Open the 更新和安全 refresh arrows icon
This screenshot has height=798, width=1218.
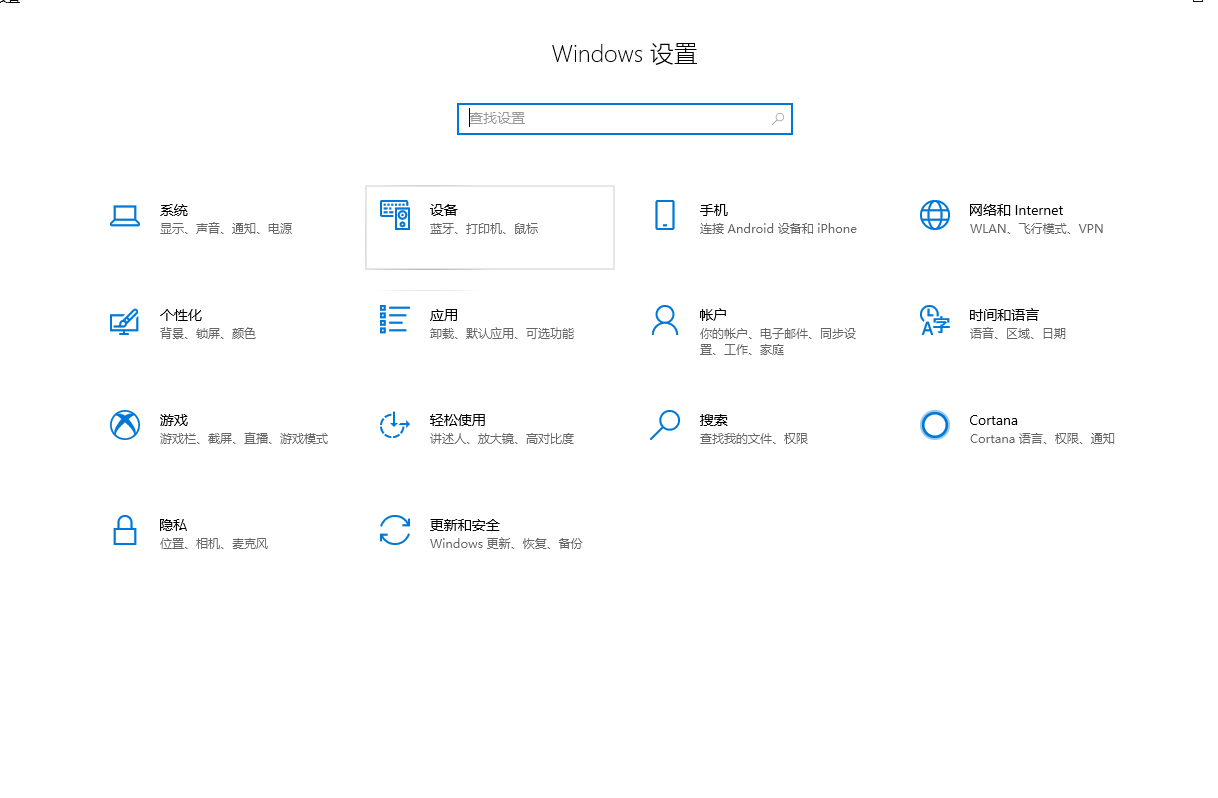pos(395,530)
